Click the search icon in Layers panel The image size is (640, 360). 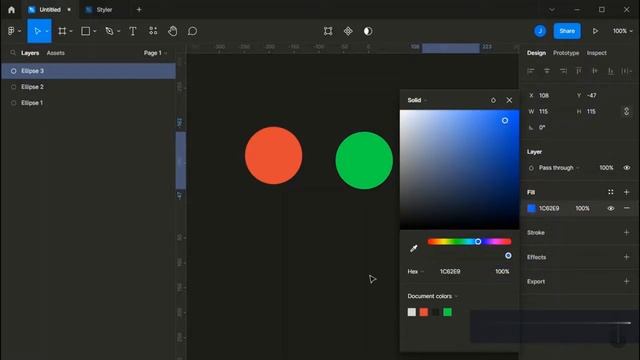coord(13,53)
